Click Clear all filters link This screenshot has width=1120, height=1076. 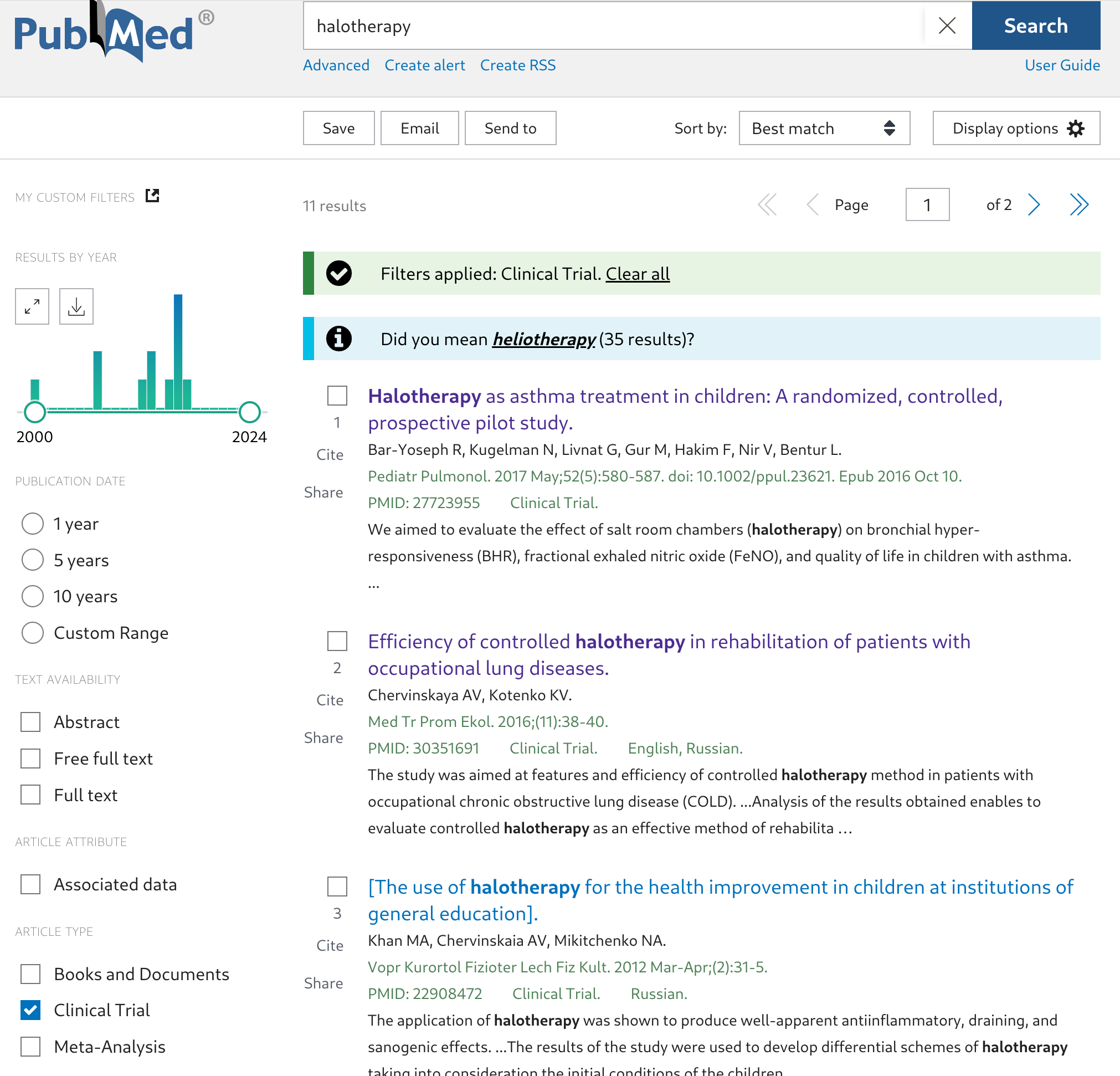click(638, 274)
